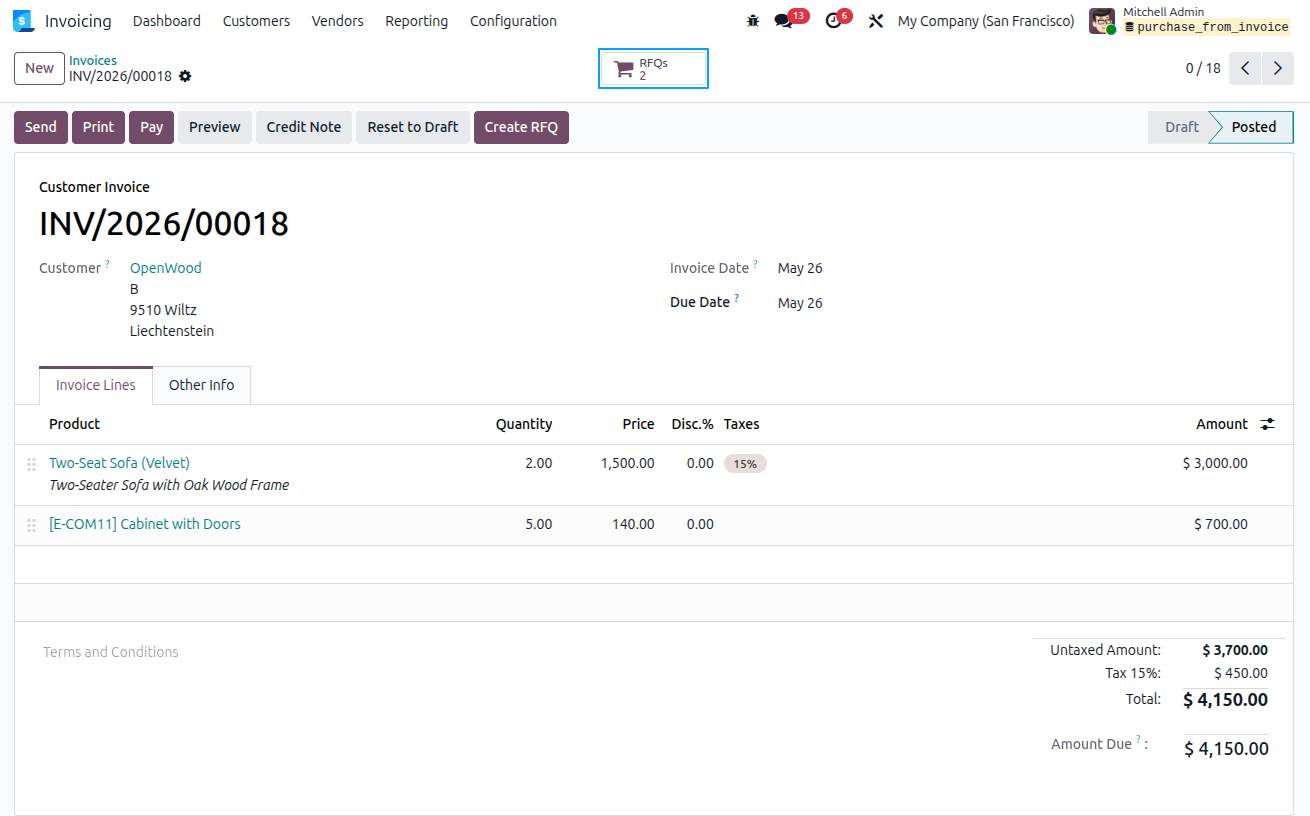Click the $ 3,000.00 amount cell
The width and height of the screenshot is (1310, 816).
[1215, 463]
